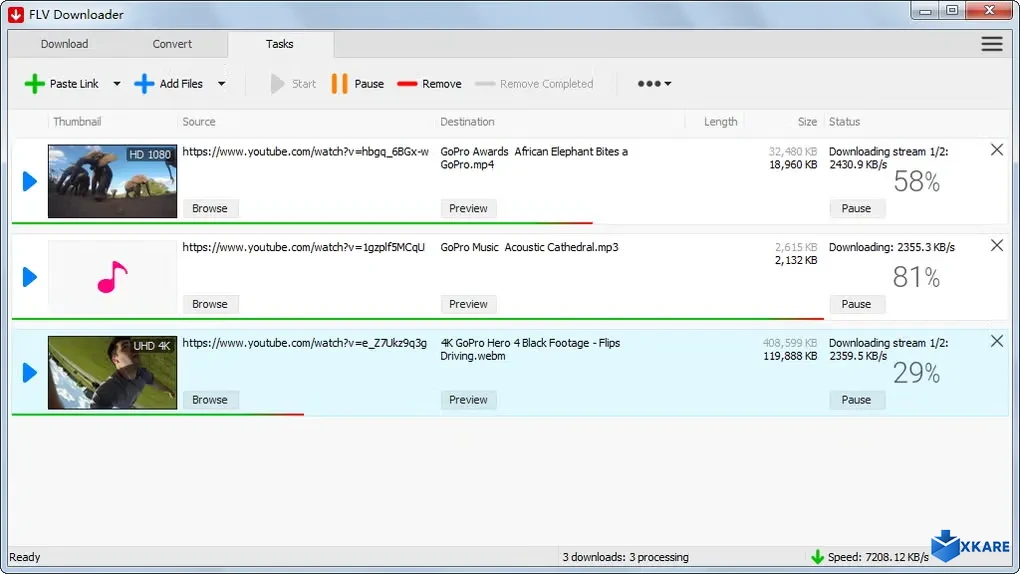Screen dimensions: 1020x574
Task: Click the 18,960 KB size value
Action: pyautogui.click(x=793, y=165)
